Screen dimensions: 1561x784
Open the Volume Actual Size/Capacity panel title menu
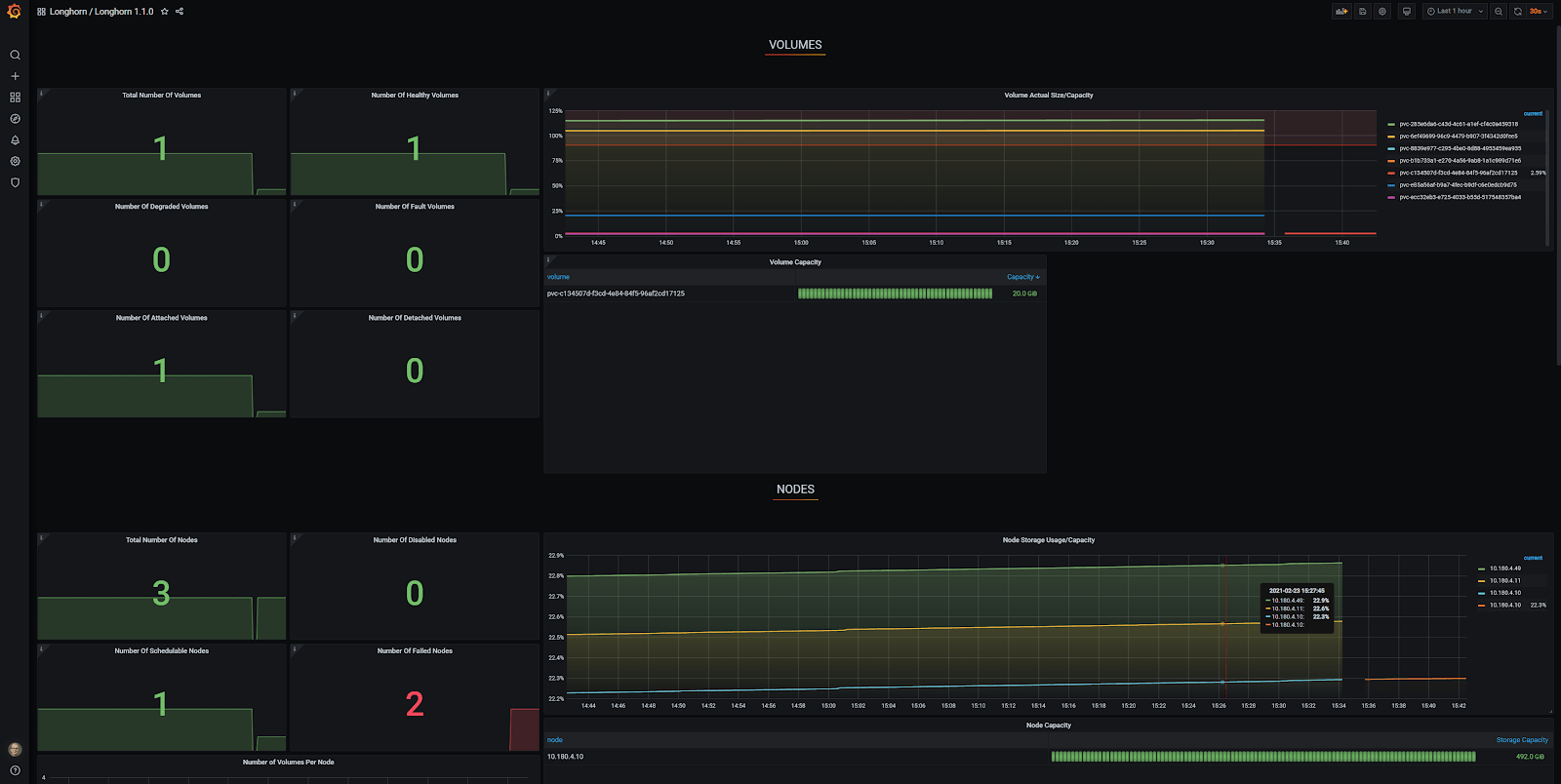[1048, 96]
